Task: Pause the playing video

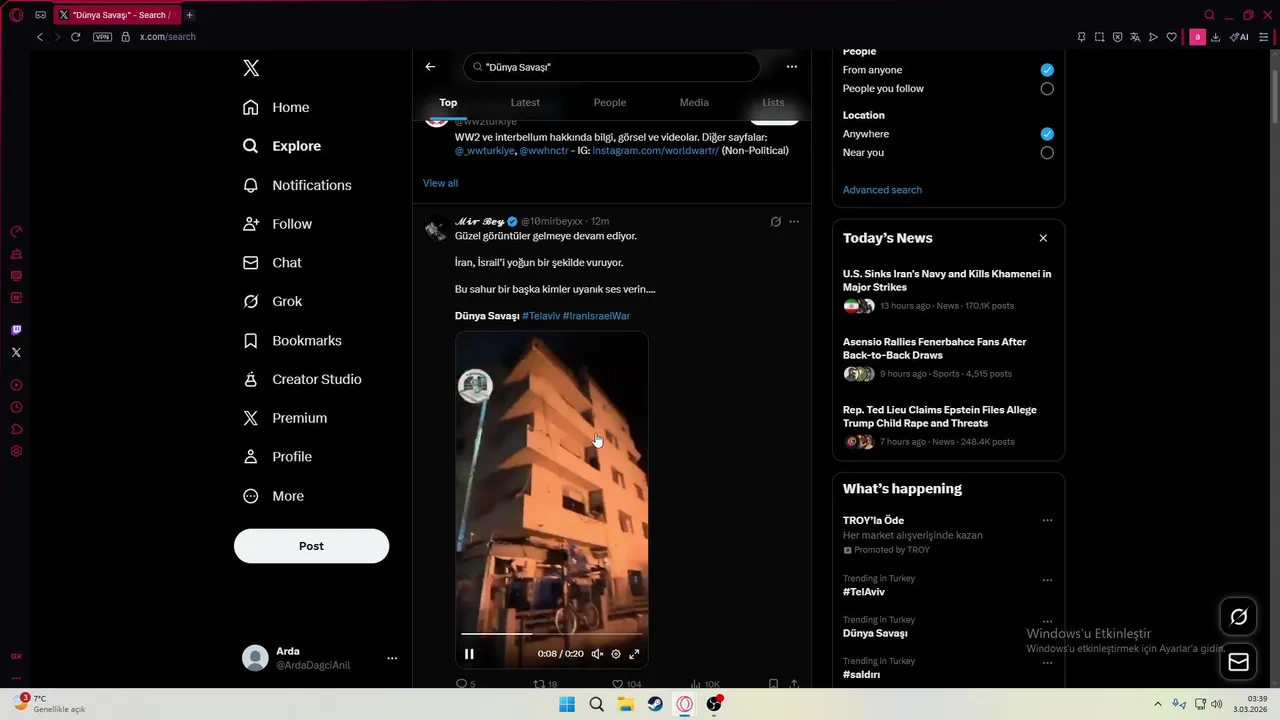Action: (469, 654)
